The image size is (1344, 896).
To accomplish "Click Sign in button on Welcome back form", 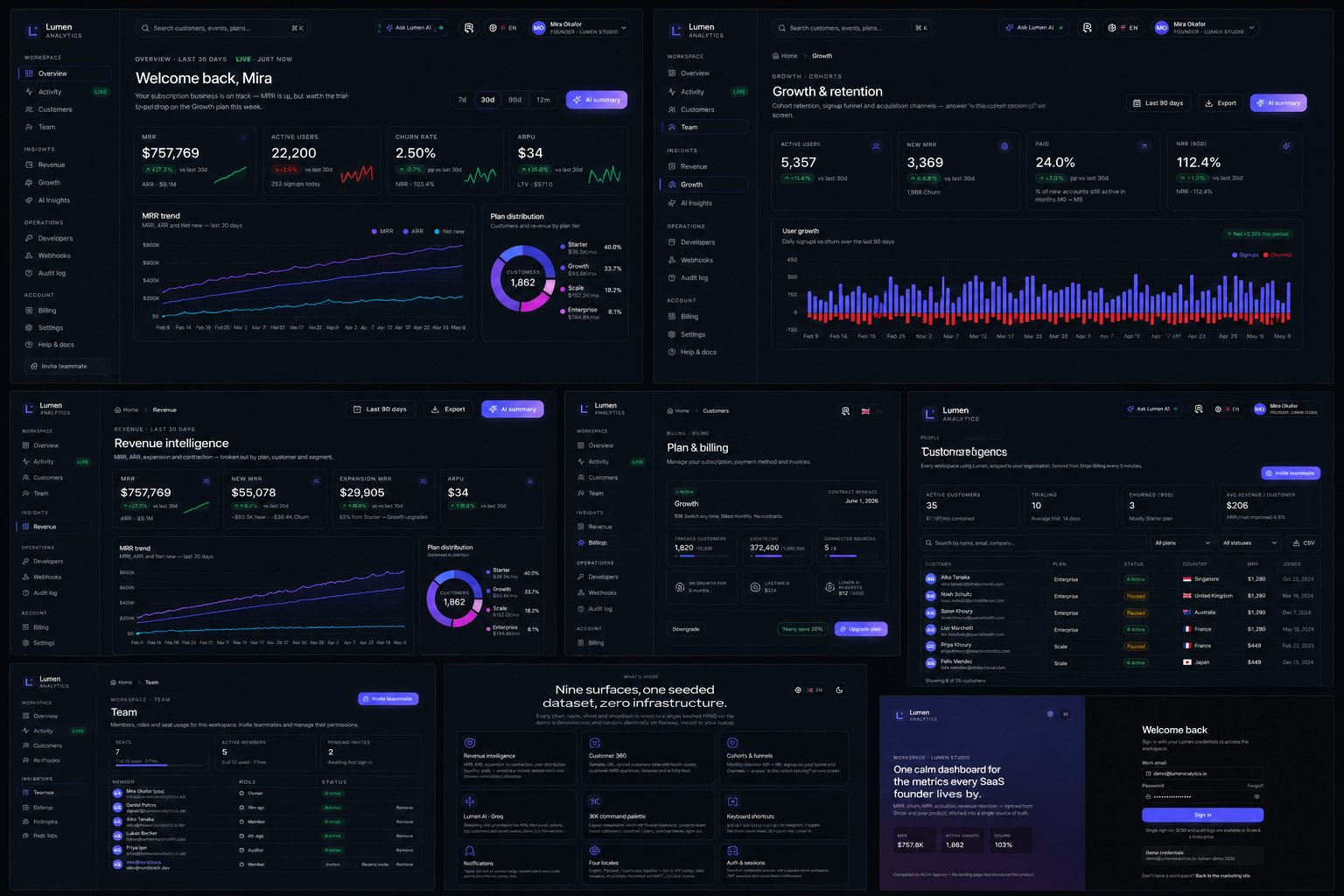I will coord(1202,815).
